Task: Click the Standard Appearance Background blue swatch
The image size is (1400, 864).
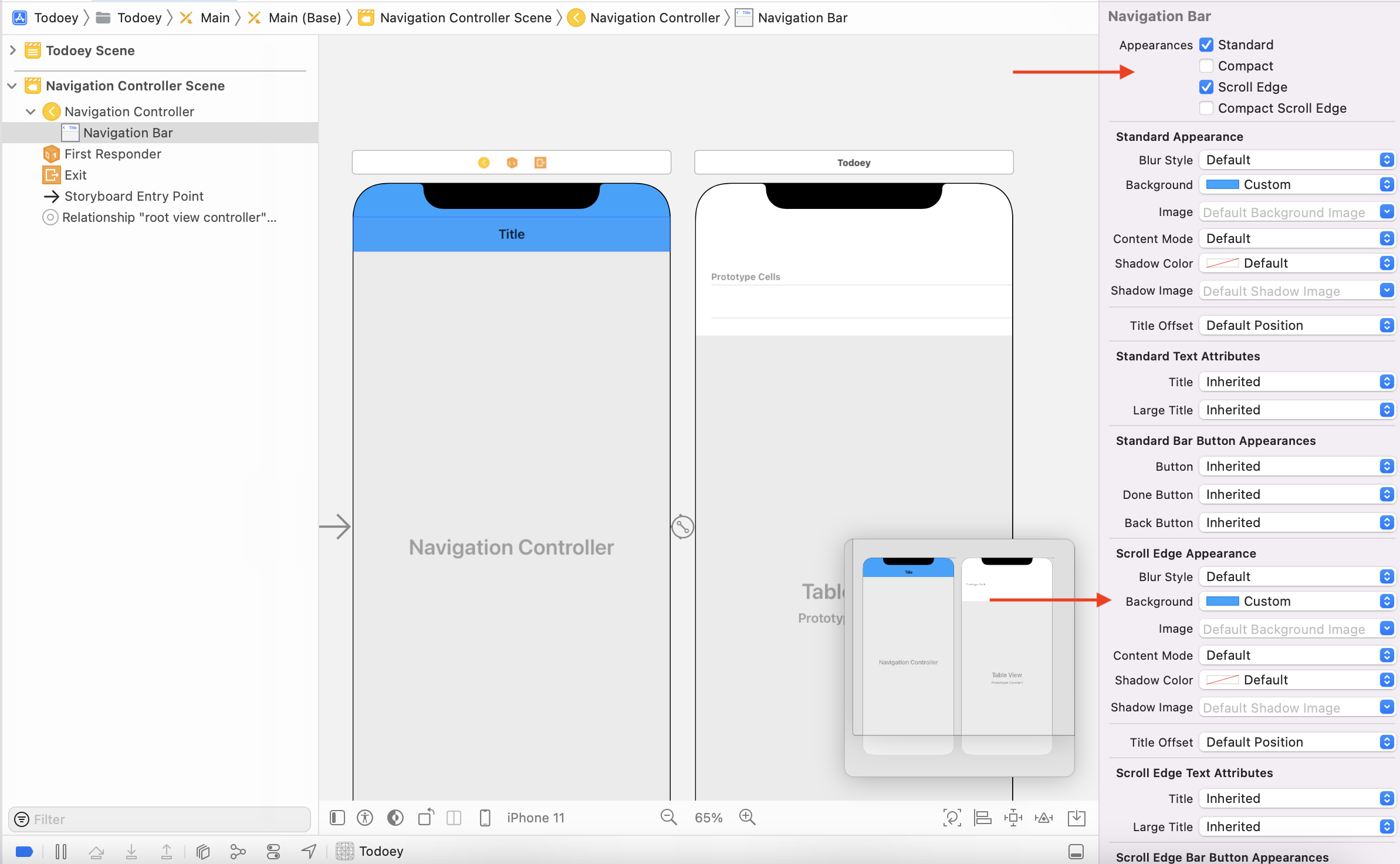Action: [1222, 184]
